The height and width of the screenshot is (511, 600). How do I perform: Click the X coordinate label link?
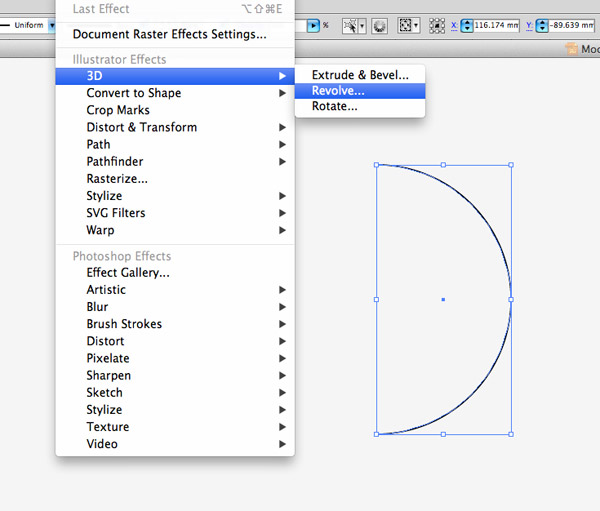click(x=455, y=25)
